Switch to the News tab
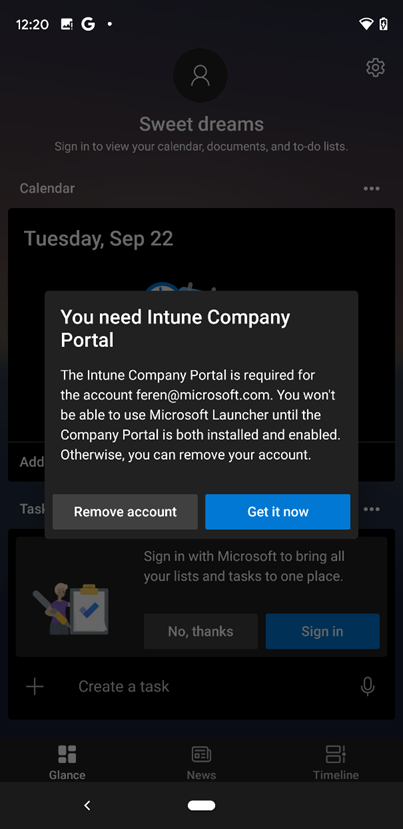403x829 pixels. 202,762
